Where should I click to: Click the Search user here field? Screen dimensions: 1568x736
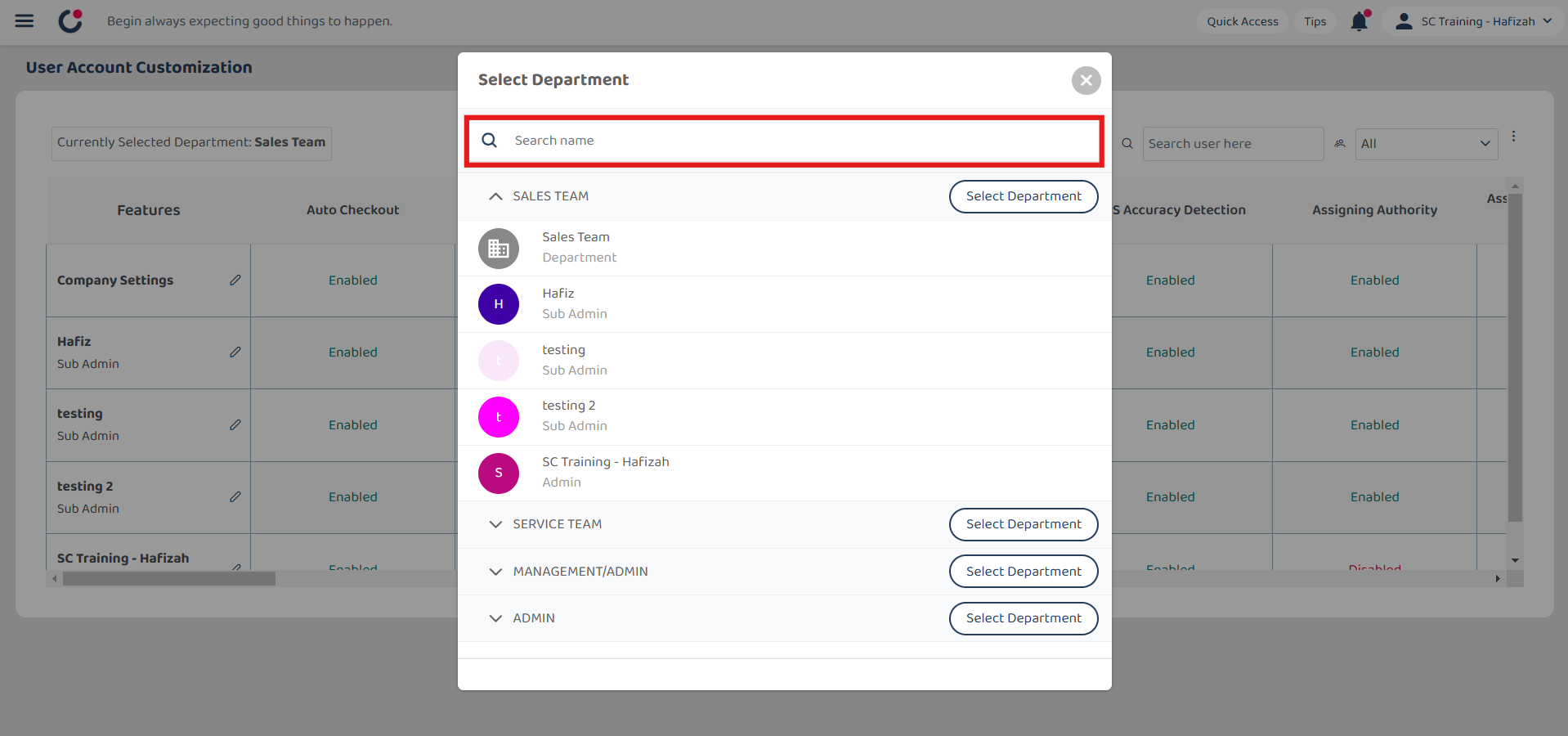click(1233, 144)
